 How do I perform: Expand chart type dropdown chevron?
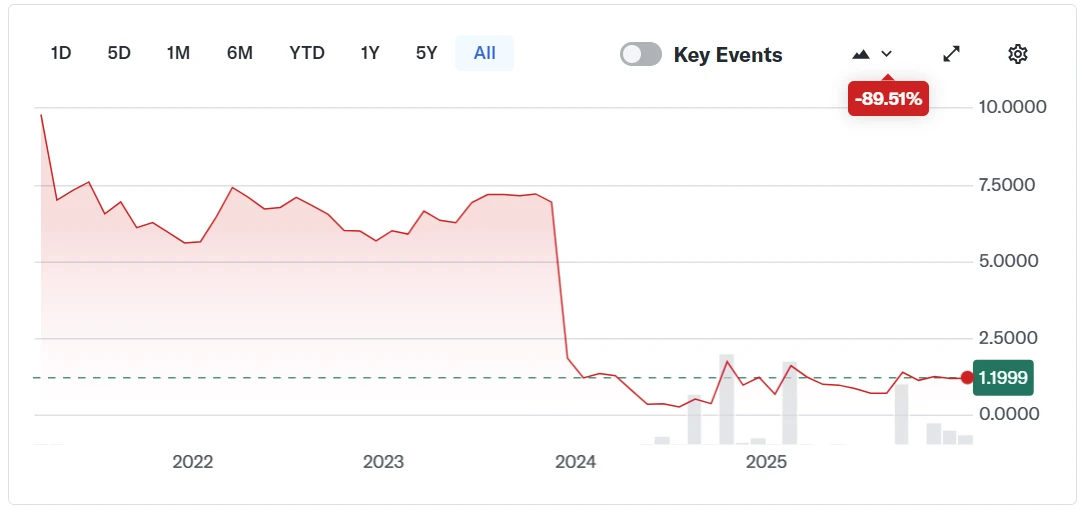click(x=886, y=54)
